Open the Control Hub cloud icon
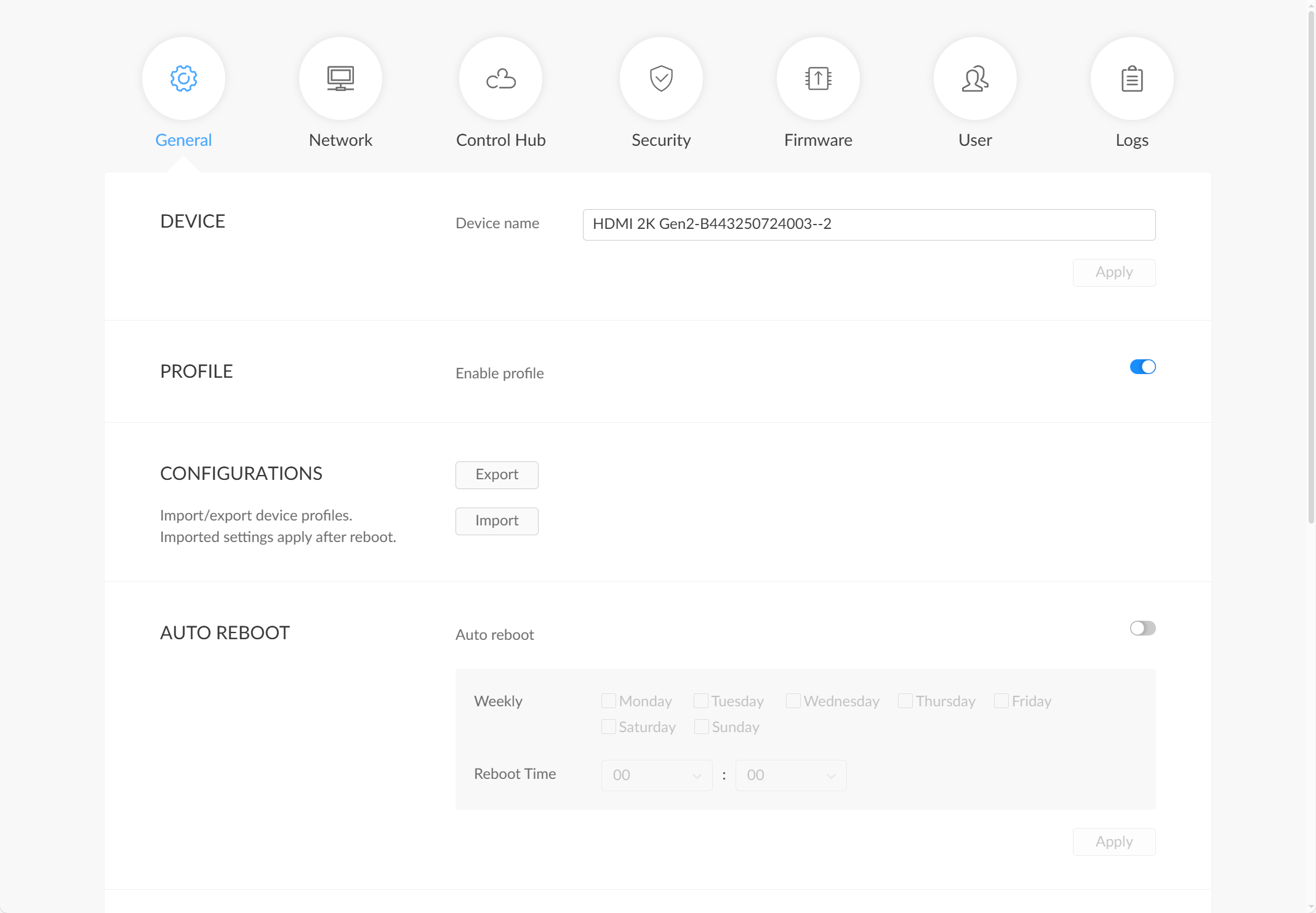 pos(500,79)
